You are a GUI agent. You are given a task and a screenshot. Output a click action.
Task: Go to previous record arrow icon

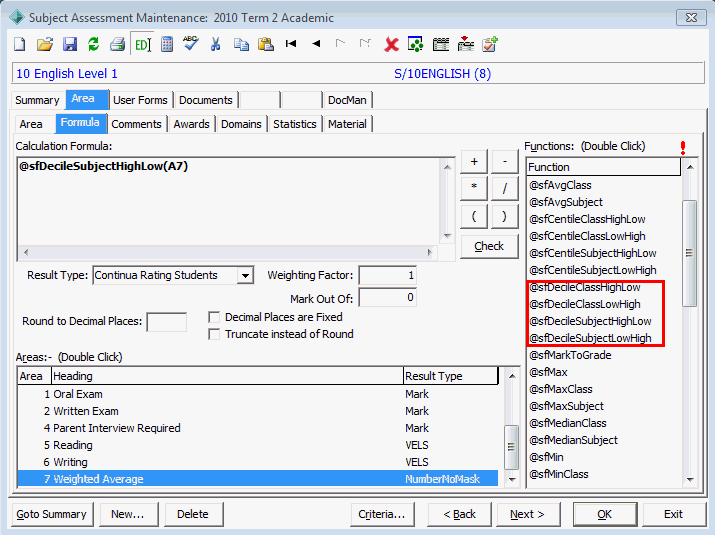[316, 44]
